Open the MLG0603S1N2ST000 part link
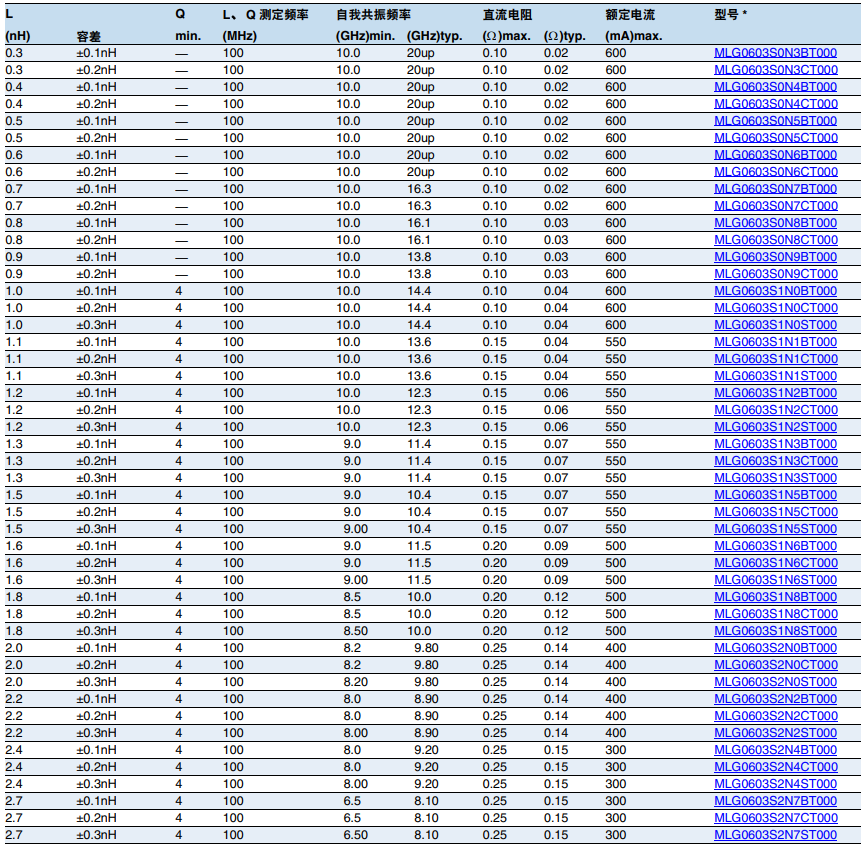The image size is (865, 845). tap(775, 427)
